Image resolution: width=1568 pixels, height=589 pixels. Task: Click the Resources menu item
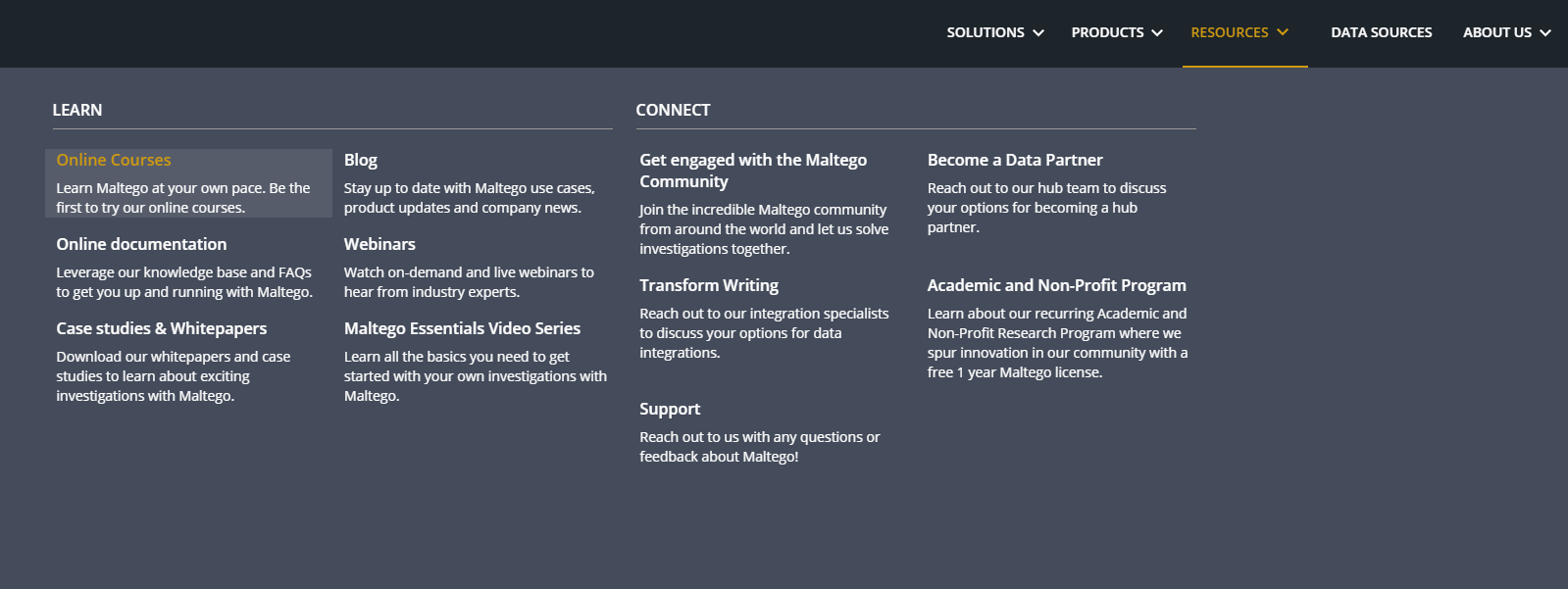[x=1230, y=32]
